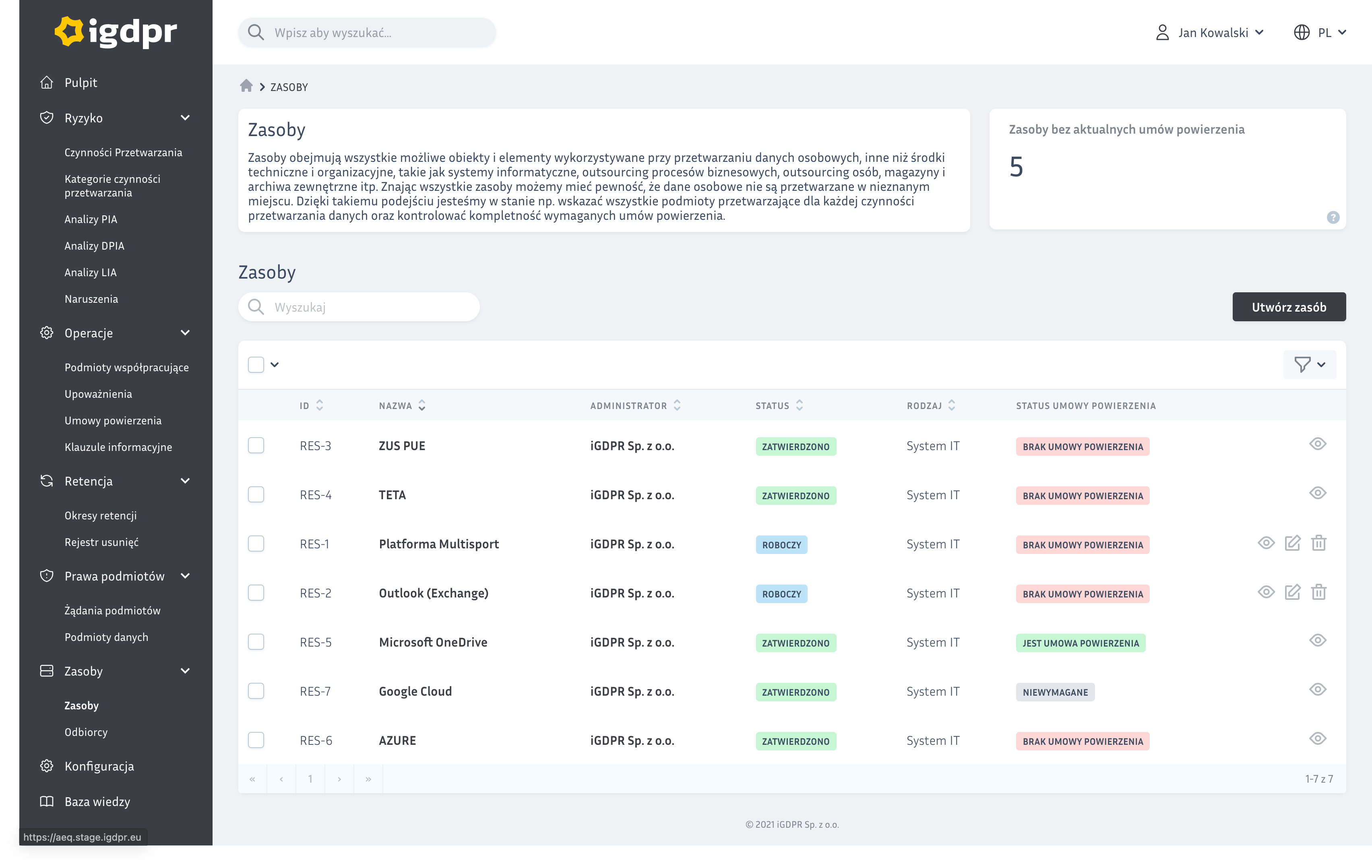The height and width of the screenshot is (868, 1372).
Task: Click the Utwórz zasób button
Action: [x=1289, y=307]
